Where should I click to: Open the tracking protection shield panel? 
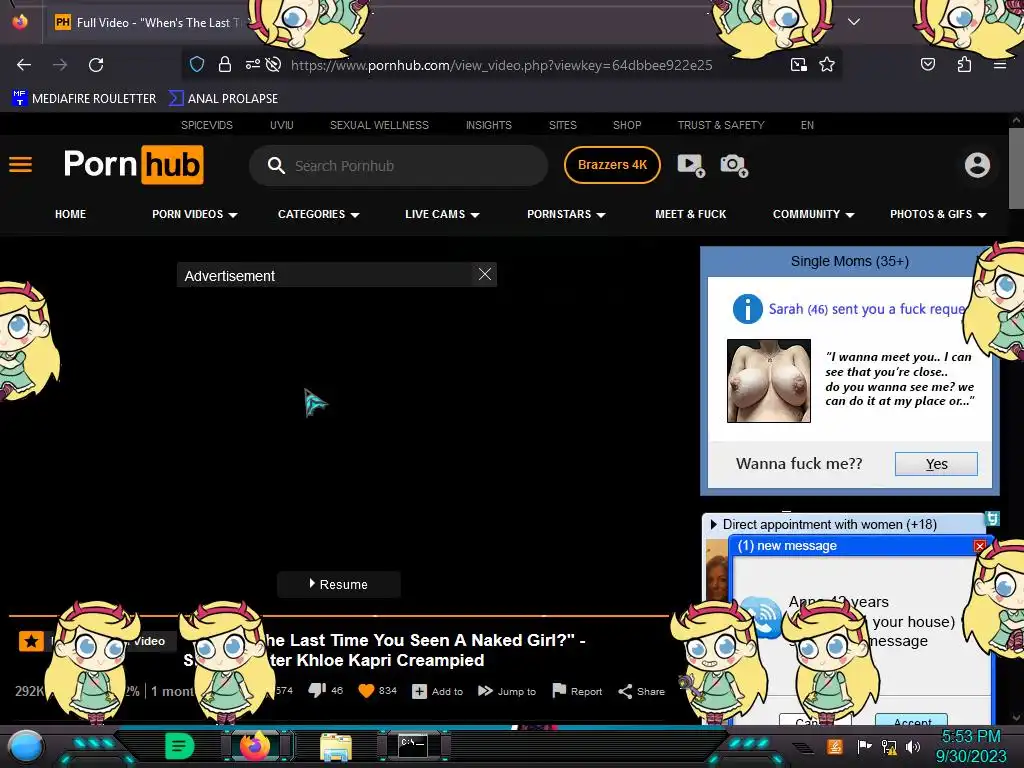[x=197, y=64]
